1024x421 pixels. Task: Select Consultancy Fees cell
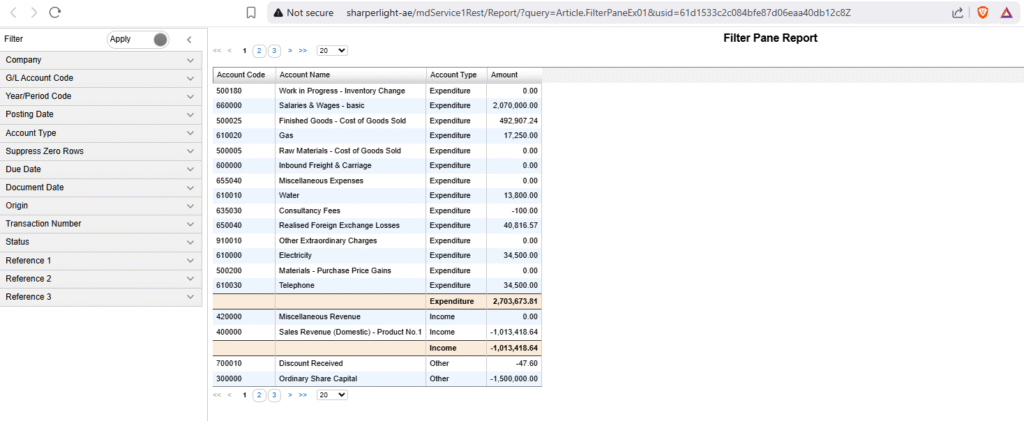coord(351,211)
